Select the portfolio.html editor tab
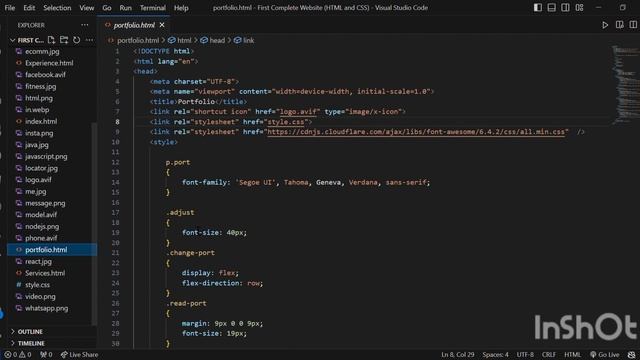This screenshot has width=640, height=360. coord(134,25)
